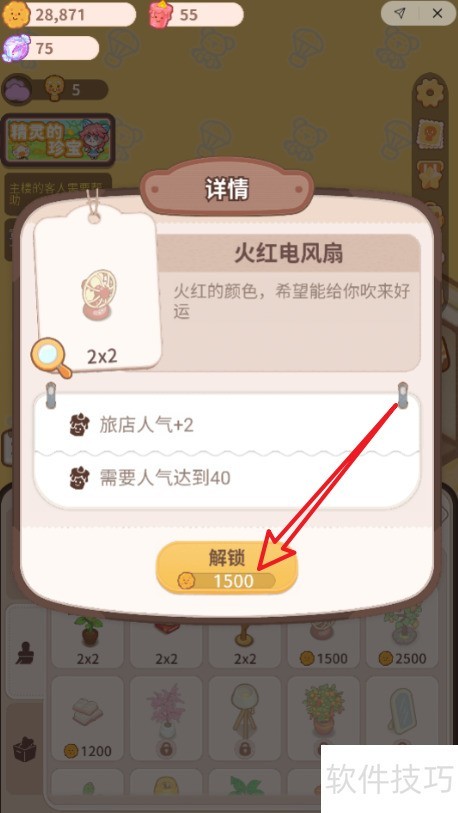Select the fan item priced 1500
Viewport: 458px width, 813px height.
pyautogui.click(x=324, y=640)
